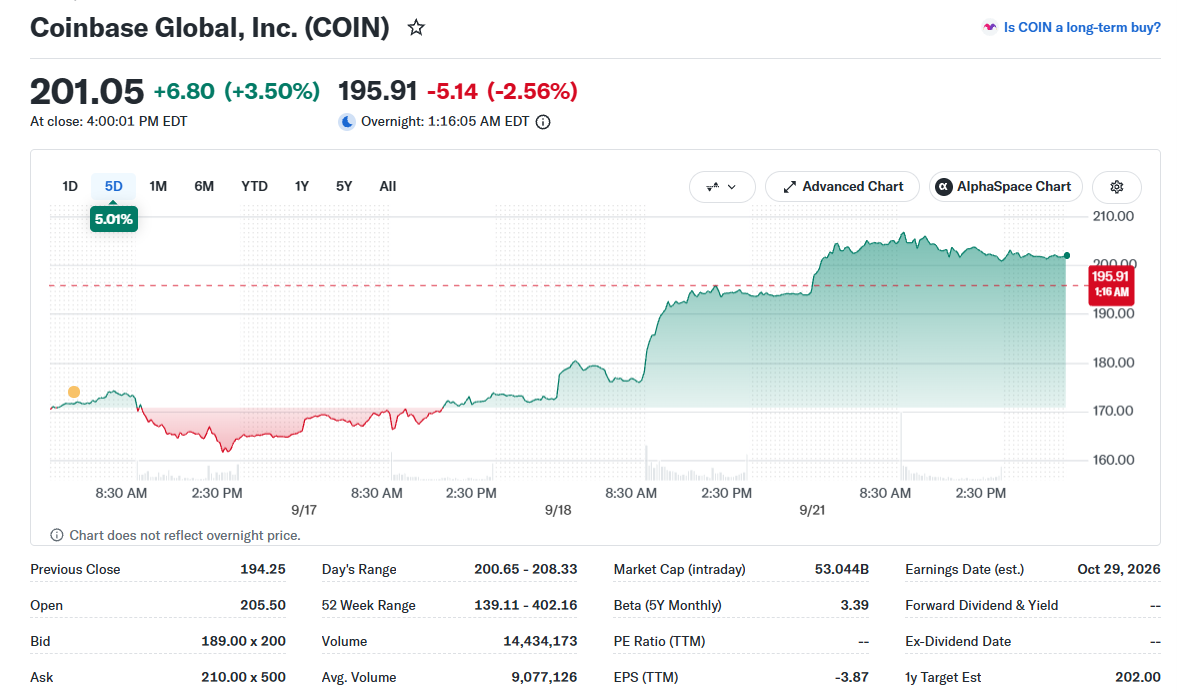Click the yellow event marker on chart
The width and height of the screenshot is (1177, 697).
pyautogui.click(x=74, y=392)
